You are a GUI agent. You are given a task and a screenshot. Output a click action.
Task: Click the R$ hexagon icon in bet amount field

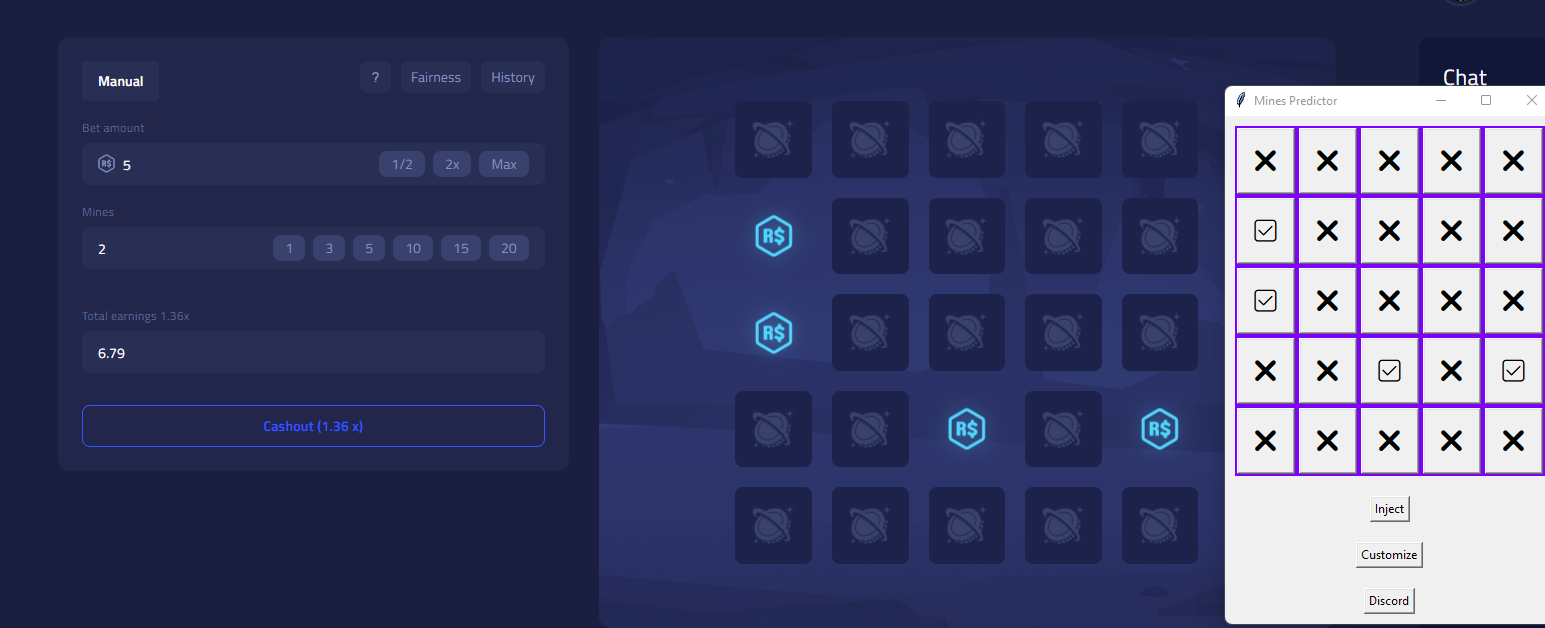tap(106, 163)
